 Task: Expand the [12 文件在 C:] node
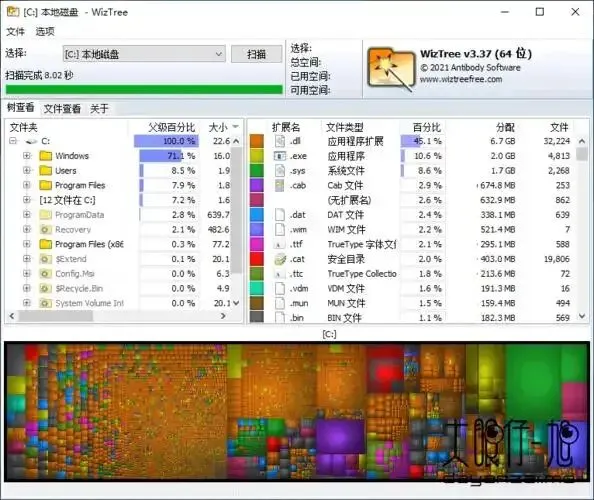tap(27, 200)
